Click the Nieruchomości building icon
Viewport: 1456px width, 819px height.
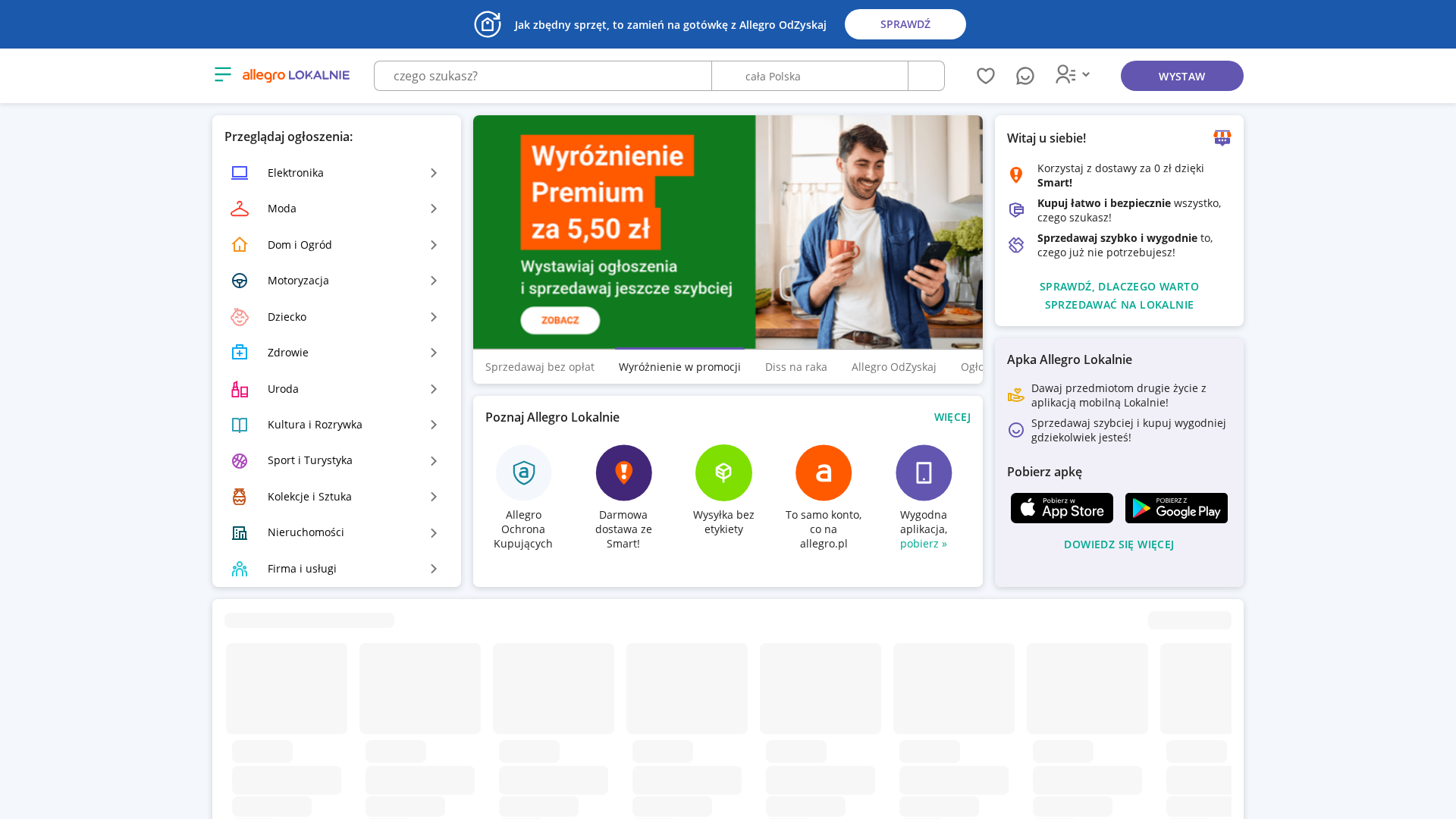tap(240, 532)
